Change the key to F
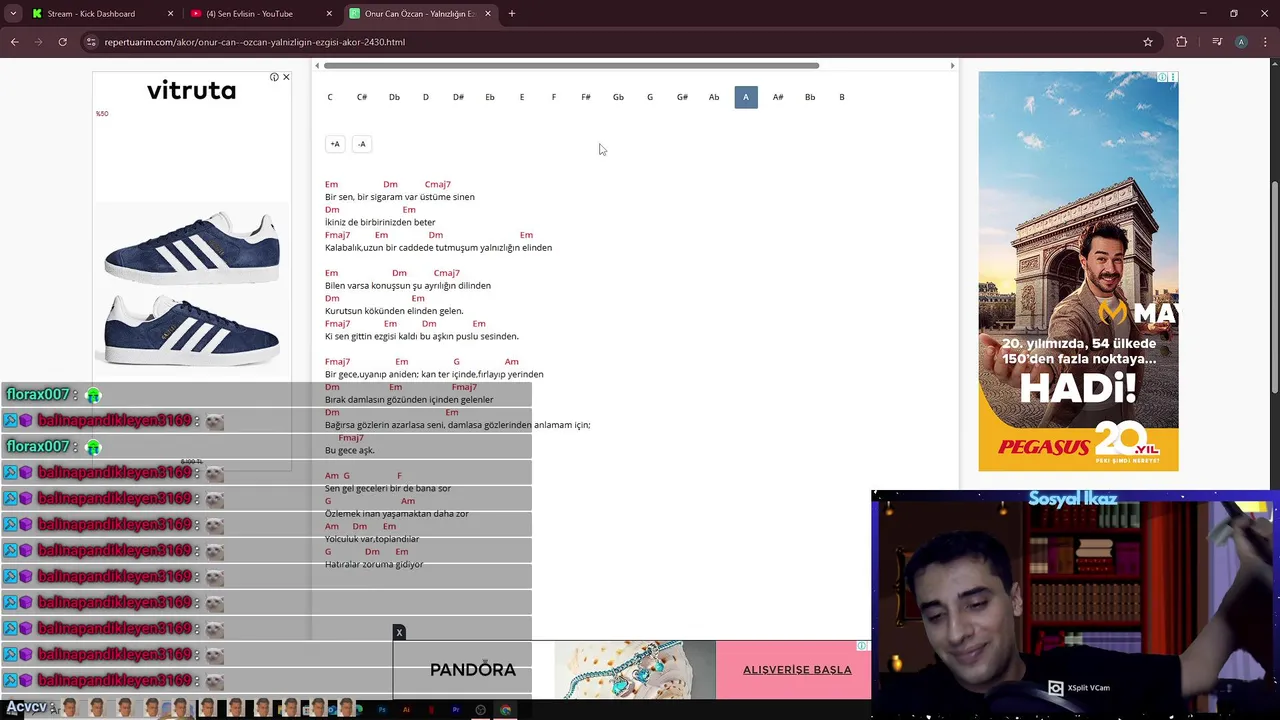The width and height of the screenshot is (1280, 720). pyautogui.click(x=554, y=97)
